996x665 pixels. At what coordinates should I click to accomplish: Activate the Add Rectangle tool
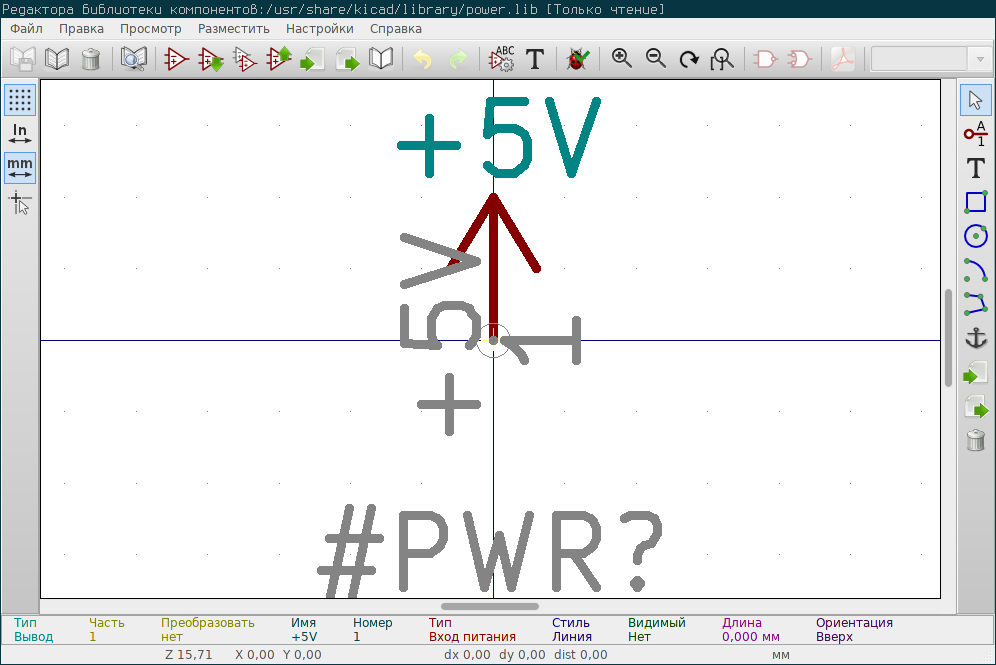coord(975,203)
